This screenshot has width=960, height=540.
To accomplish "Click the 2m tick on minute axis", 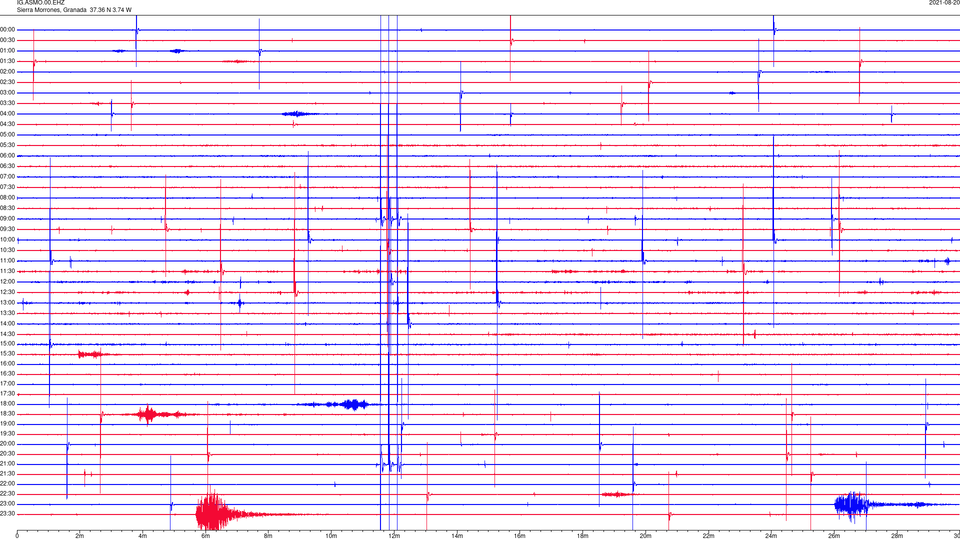I will tap(80, 536).
